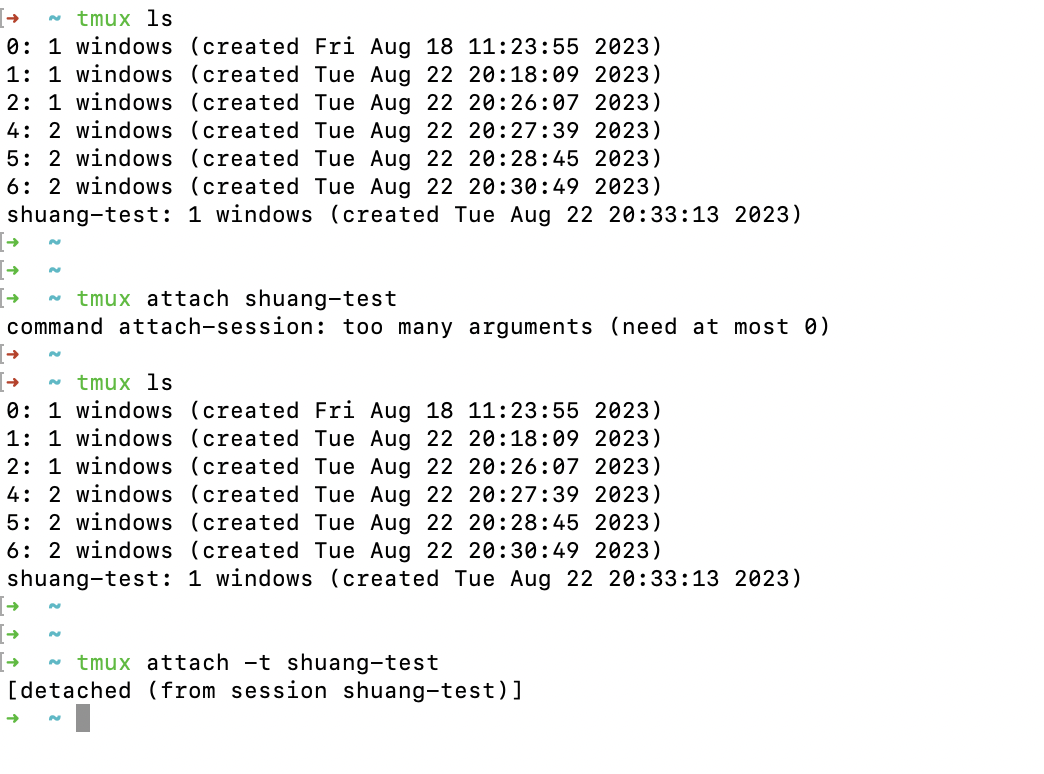Click the red prompt arrow before the topmost tmux ls
The width and height of the screenshot is (1044, 774).
[x=12, y=18]
